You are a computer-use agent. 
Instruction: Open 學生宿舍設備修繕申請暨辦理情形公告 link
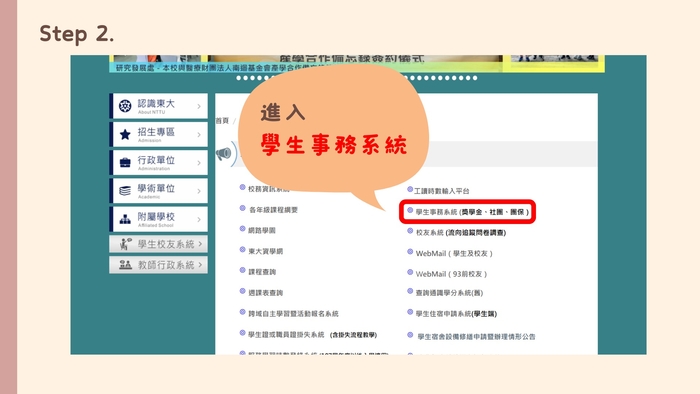[x=476, y=336]
